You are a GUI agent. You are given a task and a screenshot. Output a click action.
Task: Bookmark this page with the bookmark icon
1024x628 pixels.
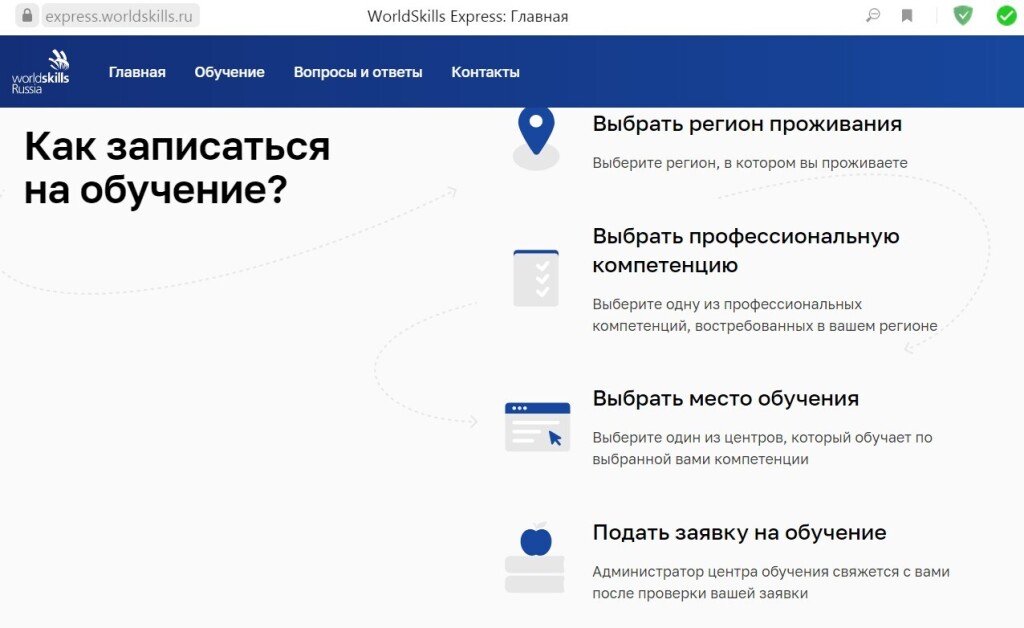pos(907,16)
